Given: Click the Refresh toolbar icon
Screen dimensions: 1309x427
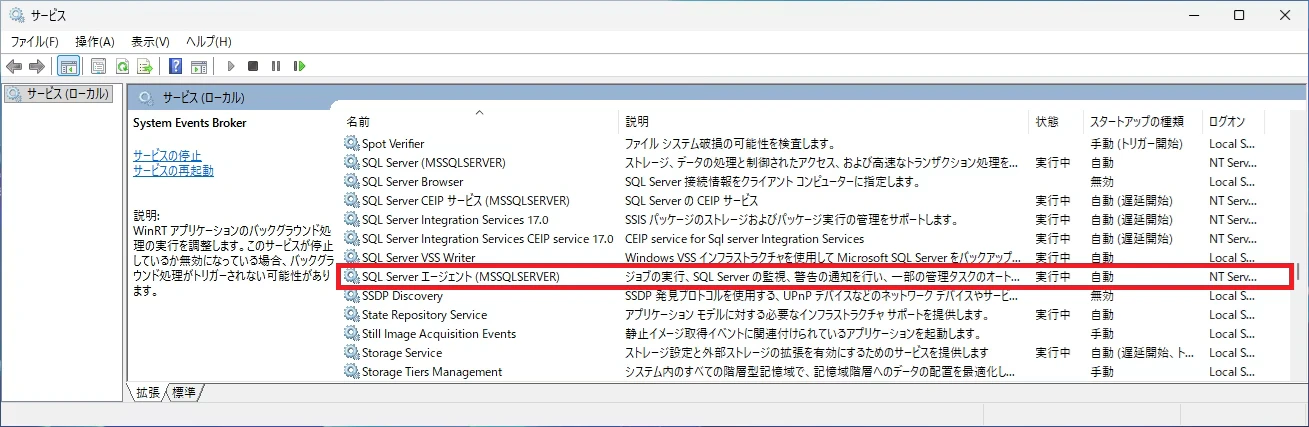Looking at the screenshot, I should point(122,67).
